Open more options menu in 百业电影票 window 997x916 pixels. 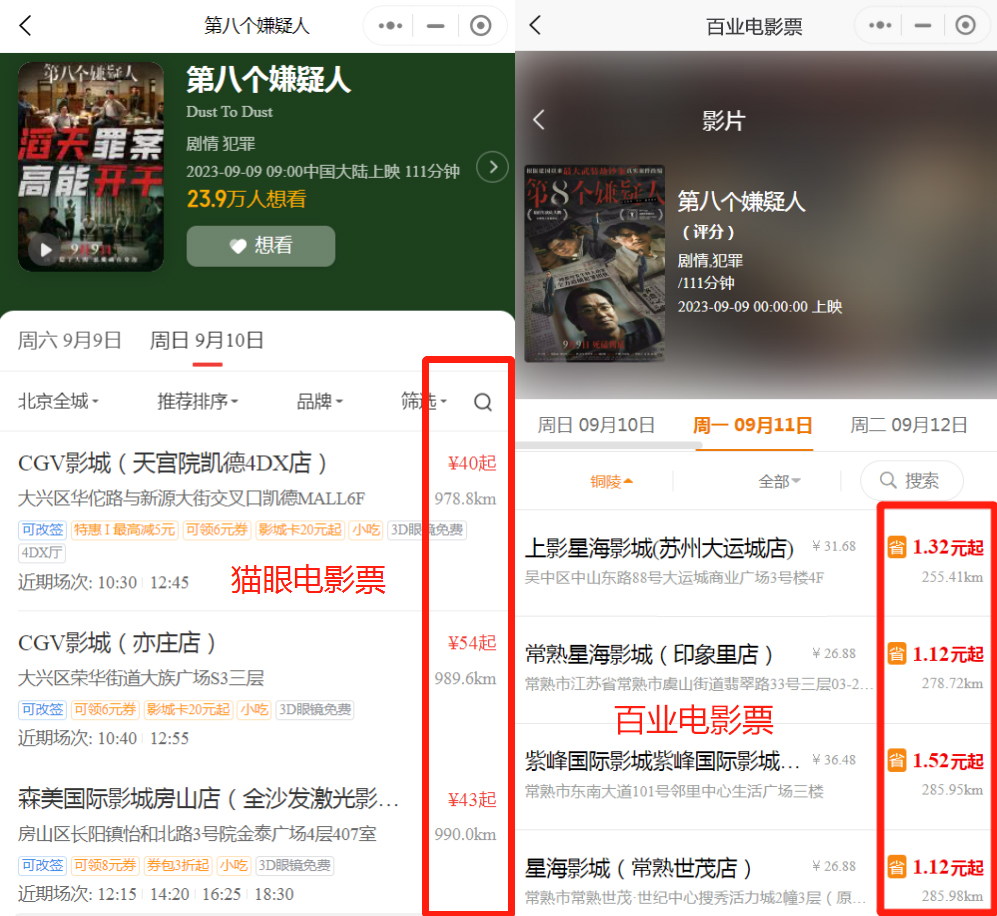click(880, 25)
